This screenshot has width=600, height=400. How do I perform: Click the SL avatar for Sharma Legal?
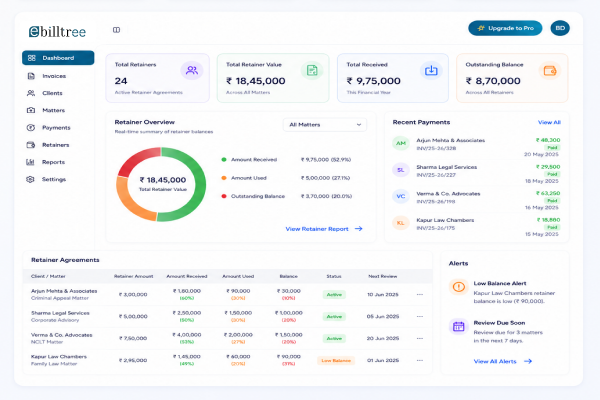click(401, 170)
